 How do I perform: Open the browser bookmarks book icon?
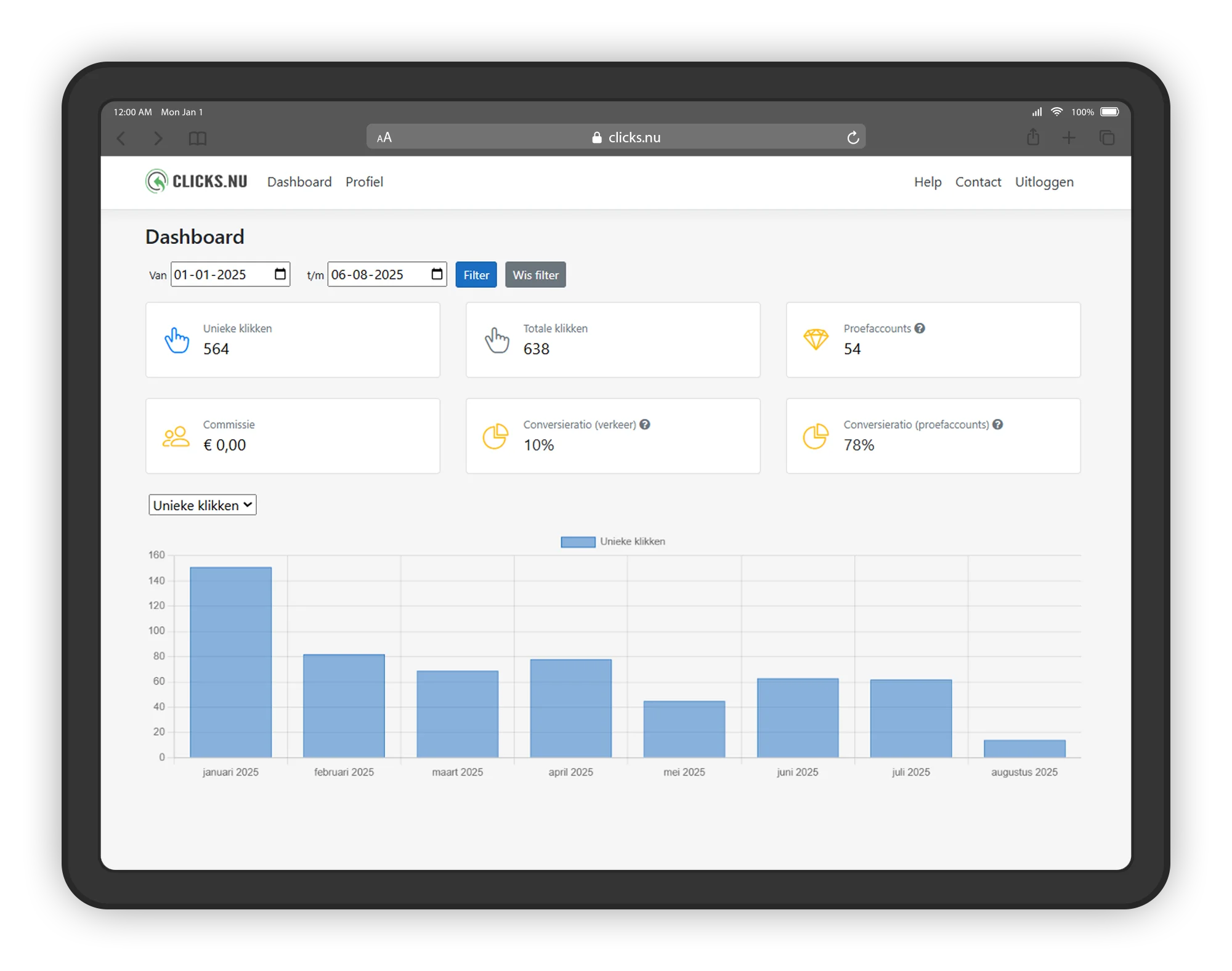[x=197, y=138]
